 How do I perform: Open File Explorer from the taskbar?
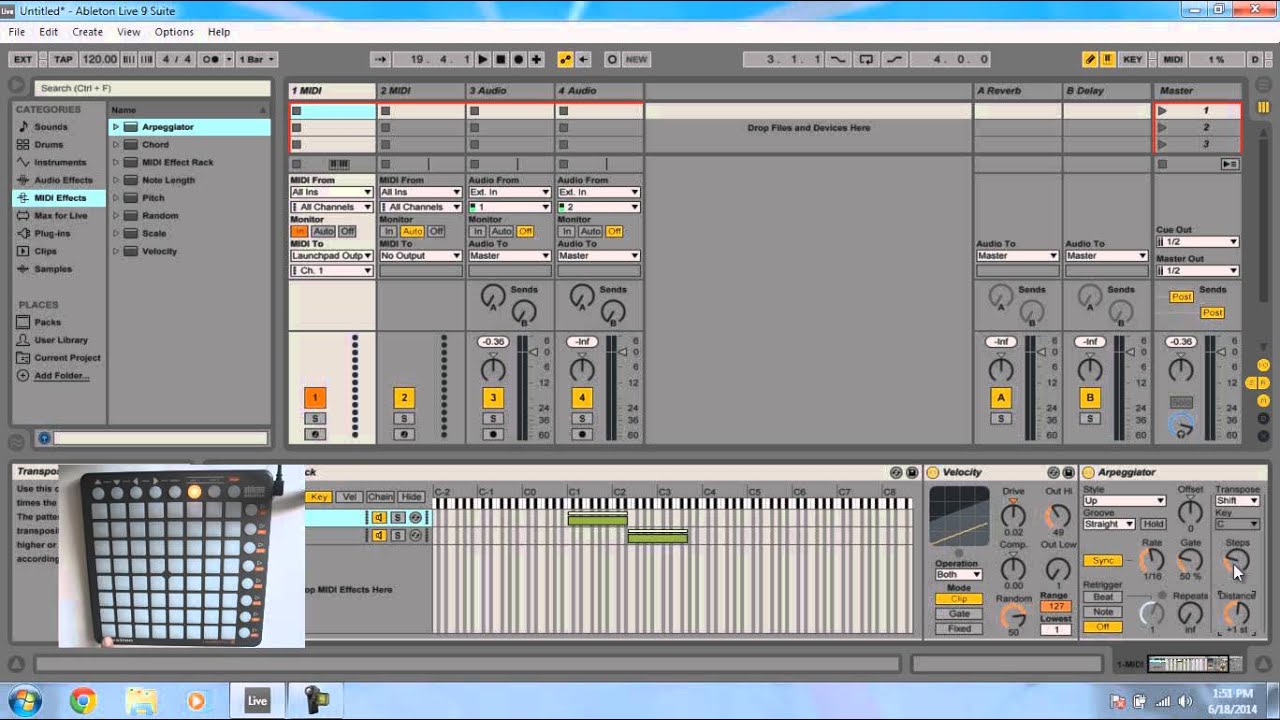click(x=141, y=700)
